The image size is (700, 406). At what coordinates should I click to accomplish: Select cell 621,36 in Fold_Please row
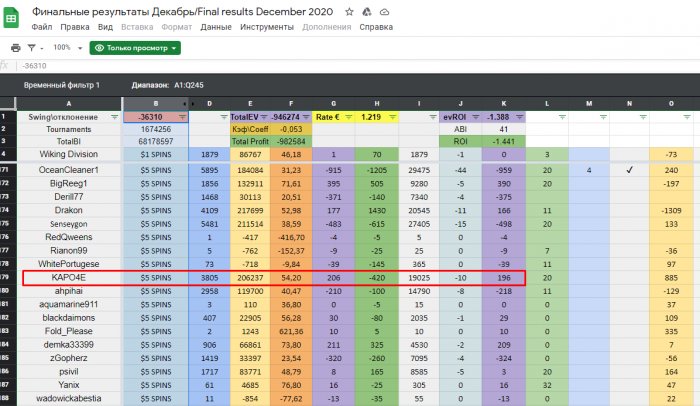[x=291, y=331]
